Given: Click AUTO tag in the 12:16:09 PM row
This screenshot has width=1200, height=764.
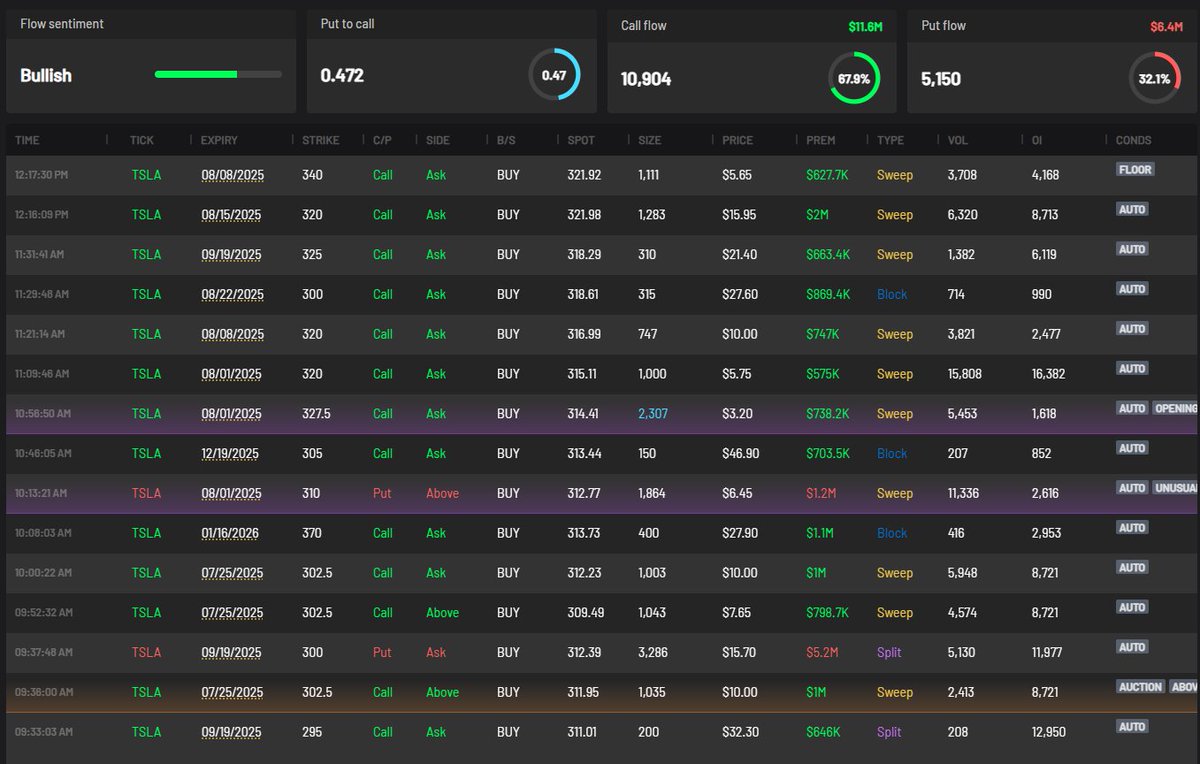Looking at the screenshot, I should 1132,209.
